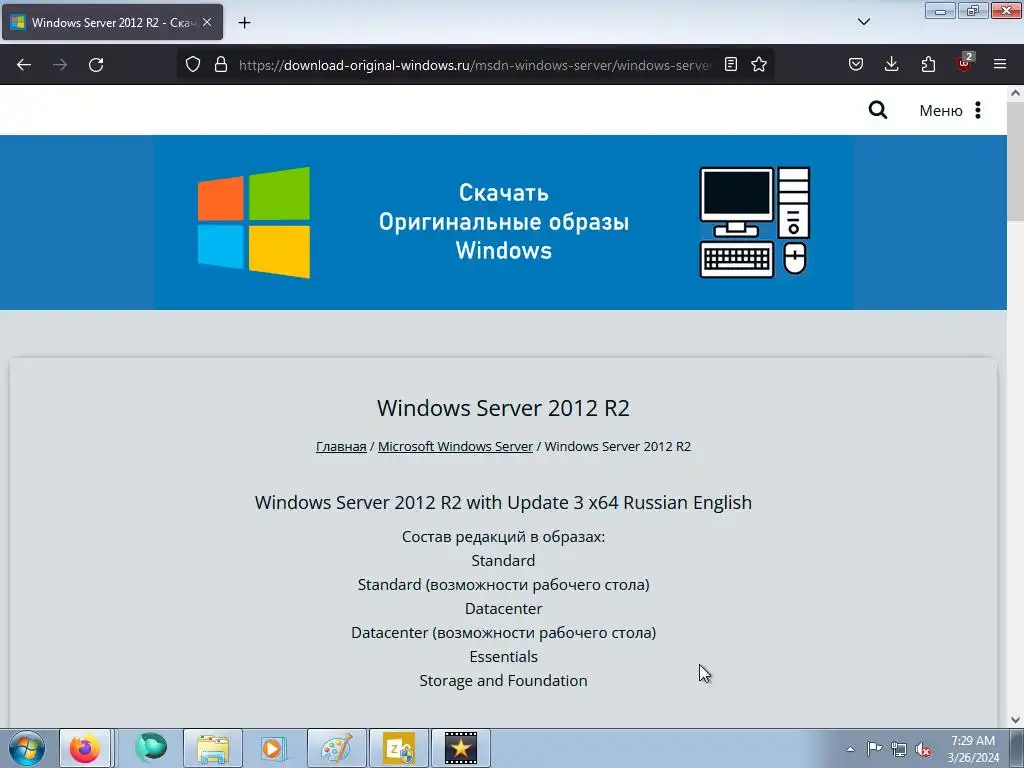Screen dimensions: 1024x768
Task: Click the Windows logo in the banner
Action: click(x=254, y=223)
